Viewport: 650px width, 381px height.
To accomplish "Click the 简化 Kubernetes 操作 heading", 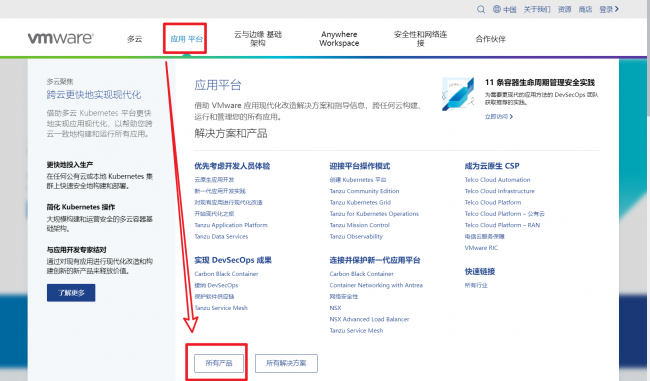I will (x=81, y=207).
